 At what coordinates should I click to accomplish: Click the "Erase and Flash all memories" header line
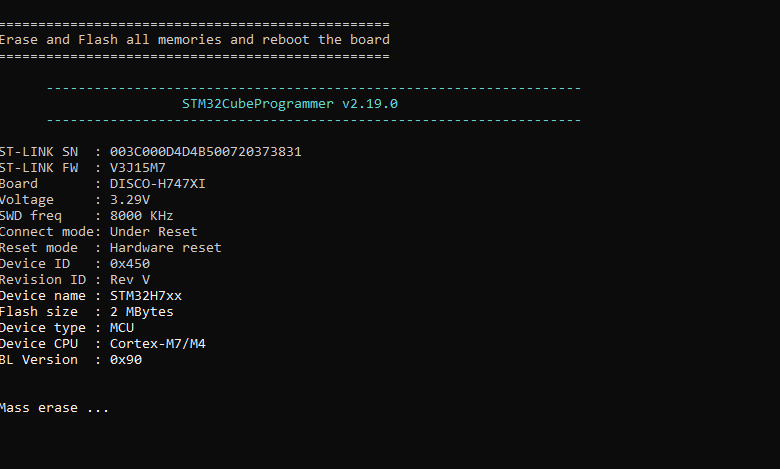[195, 40]
